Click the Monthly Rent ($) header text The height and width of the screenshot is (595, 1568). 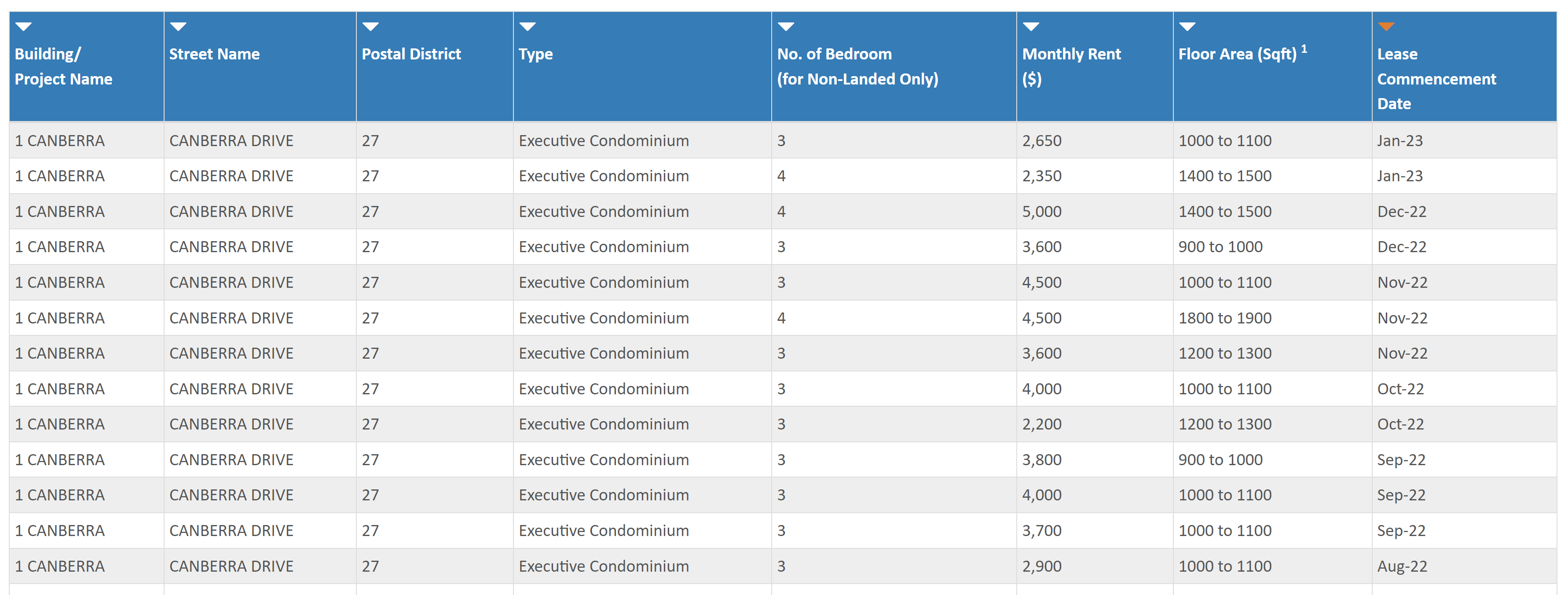point(1071,66)
